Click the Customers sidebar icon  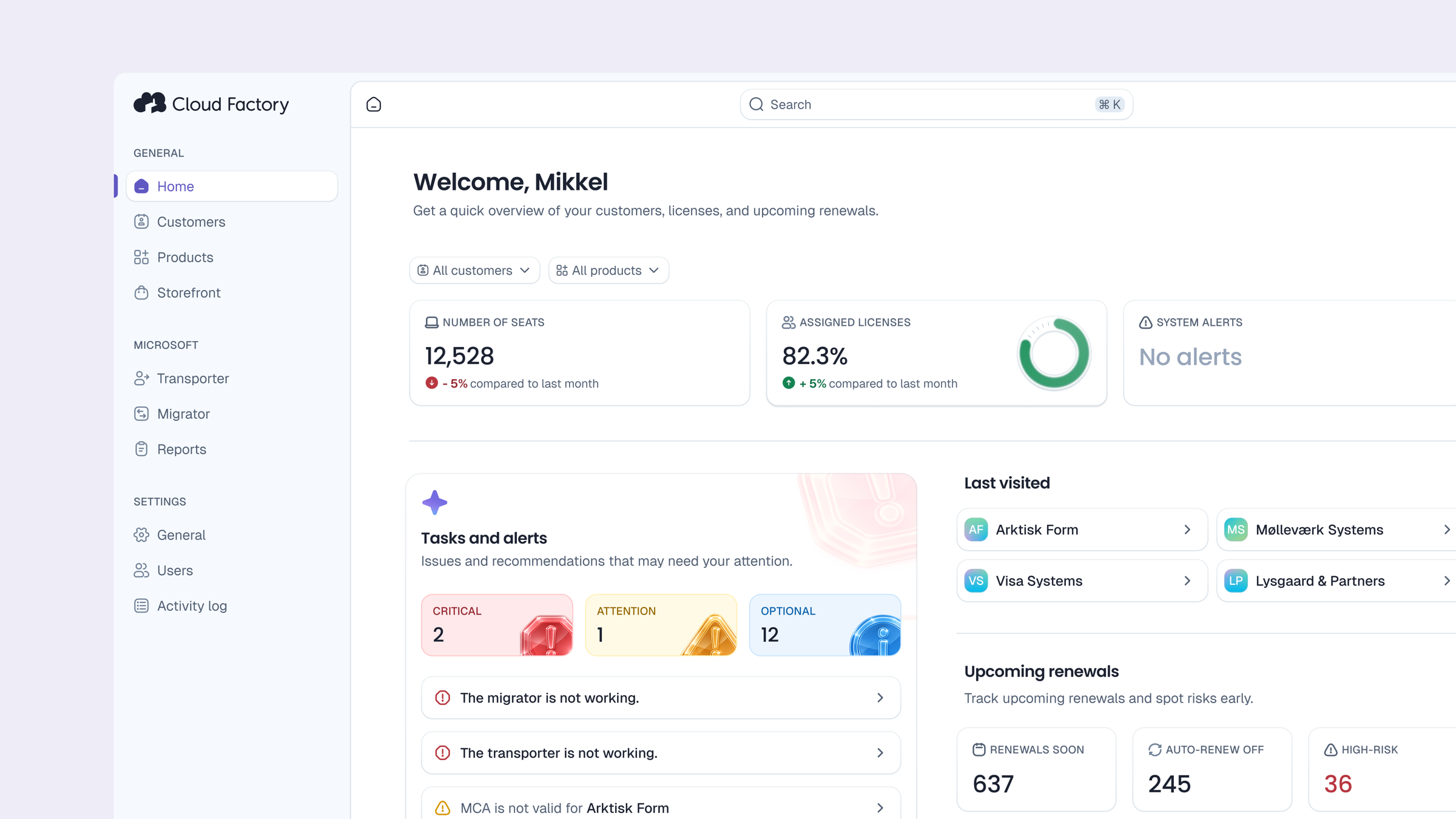[141, 221]
